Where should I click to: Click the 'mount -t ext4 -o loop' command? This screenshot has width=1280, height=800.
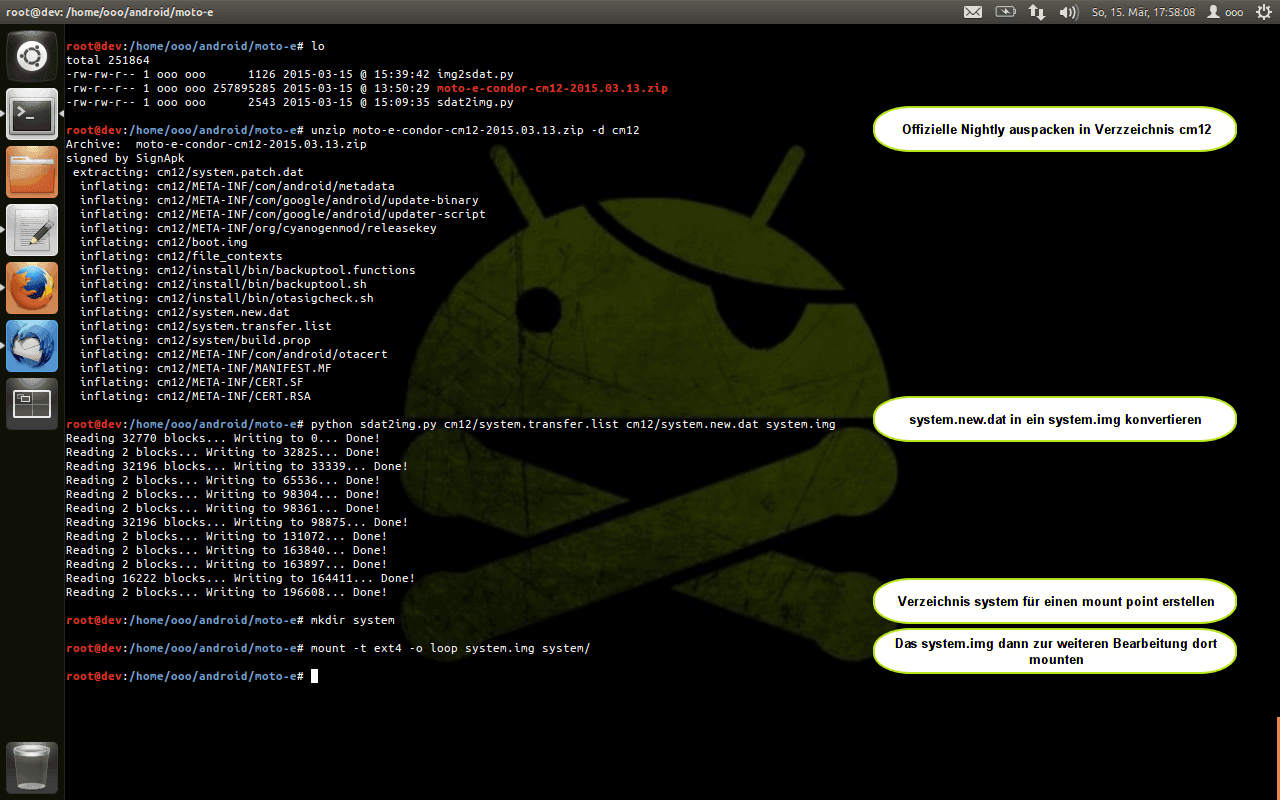[x=451, y=648]
